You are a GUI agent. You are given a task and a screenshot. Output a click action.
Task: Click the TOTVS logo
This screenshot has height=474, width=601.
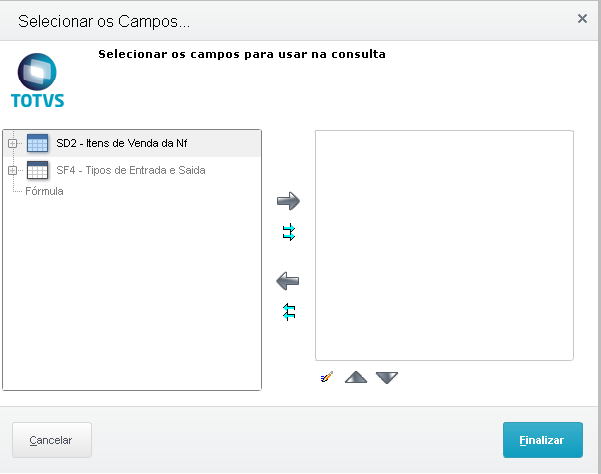[x=37, y=81]
